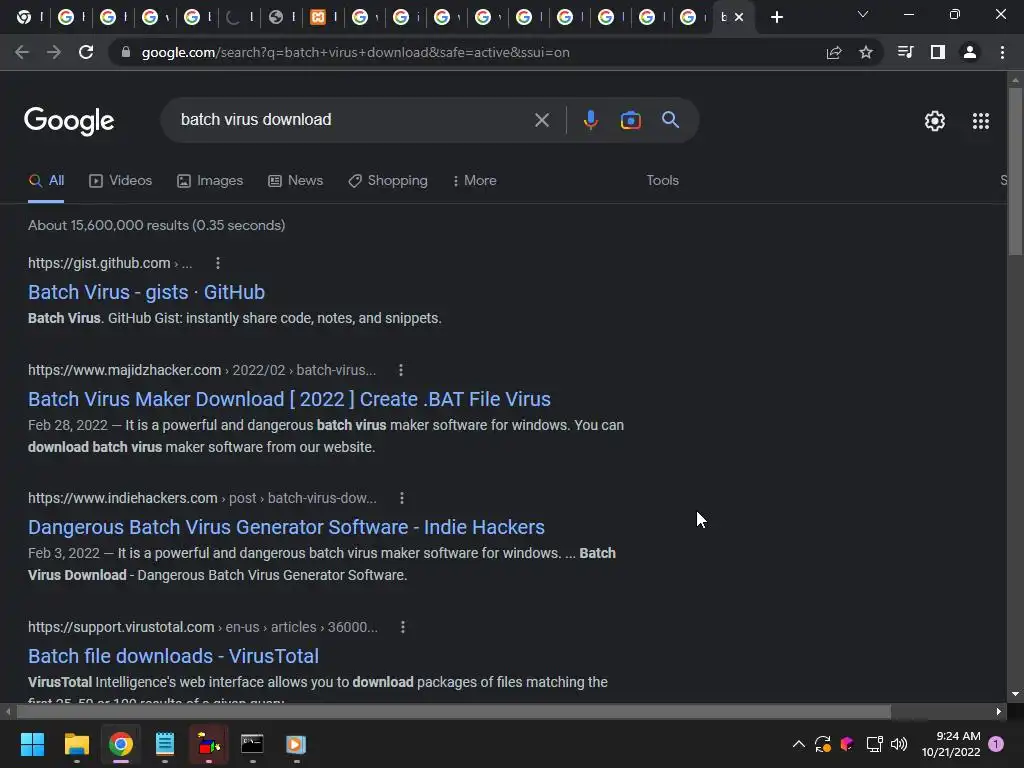Click the scroll down arrow
This screenshot has height=768, width=1024.
point(1015,694)
